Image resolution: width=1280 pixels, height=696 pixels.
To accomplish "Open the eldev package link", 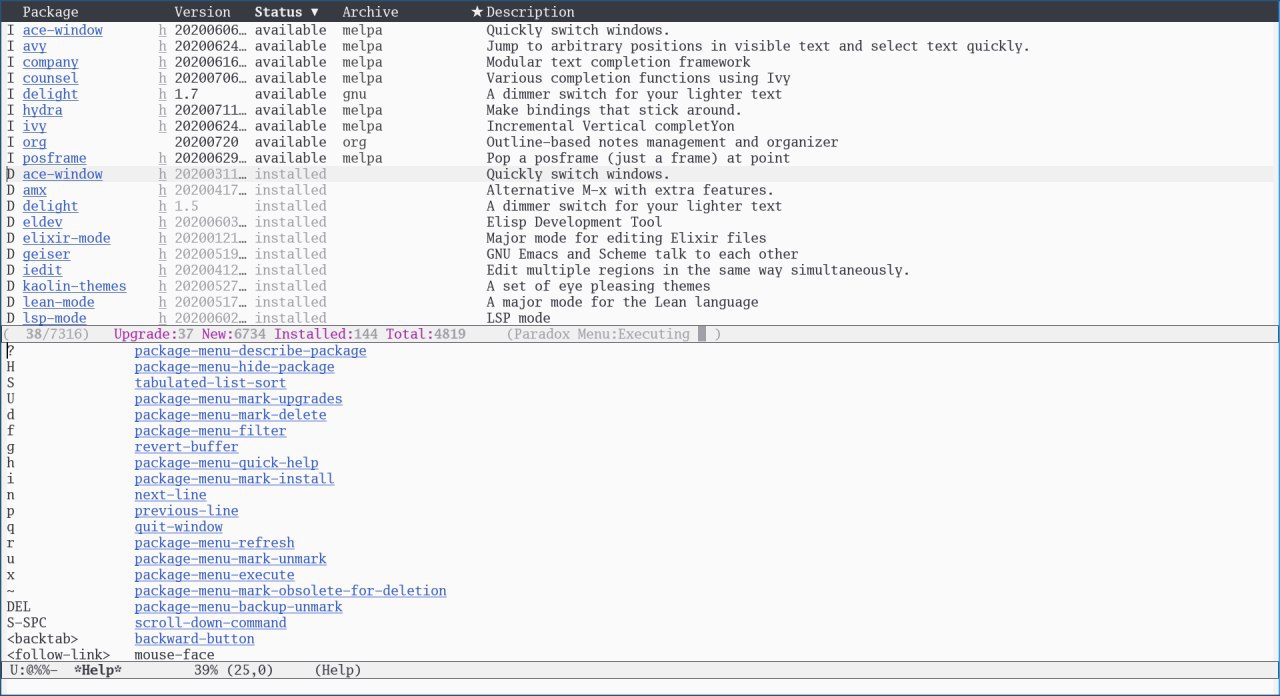I will [x=42, y=222].
